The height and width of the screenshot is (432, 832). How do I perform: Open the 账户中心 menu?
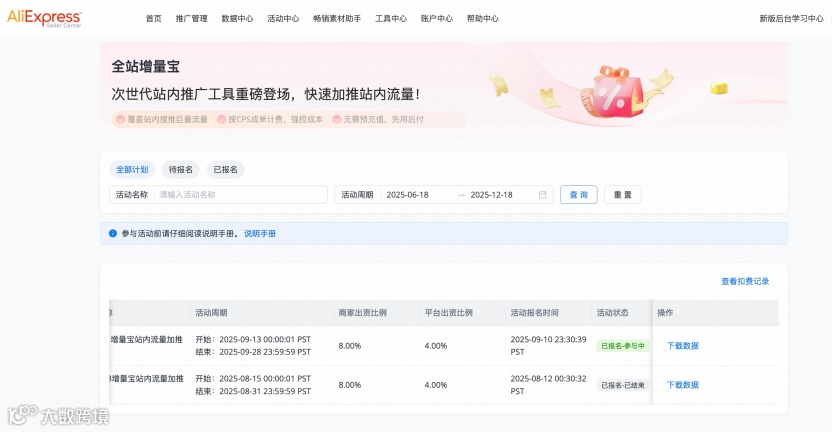pos(437,19)
